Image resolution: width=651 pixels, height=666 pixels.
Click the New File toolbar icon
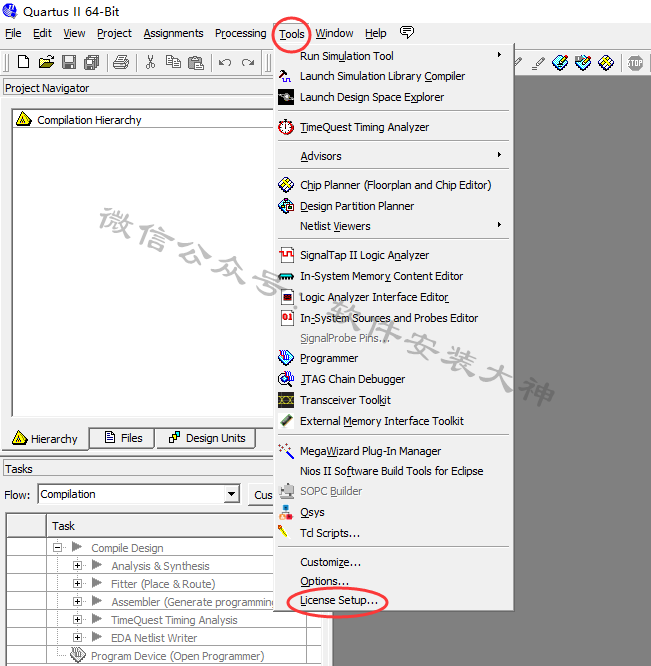(23, 62)
